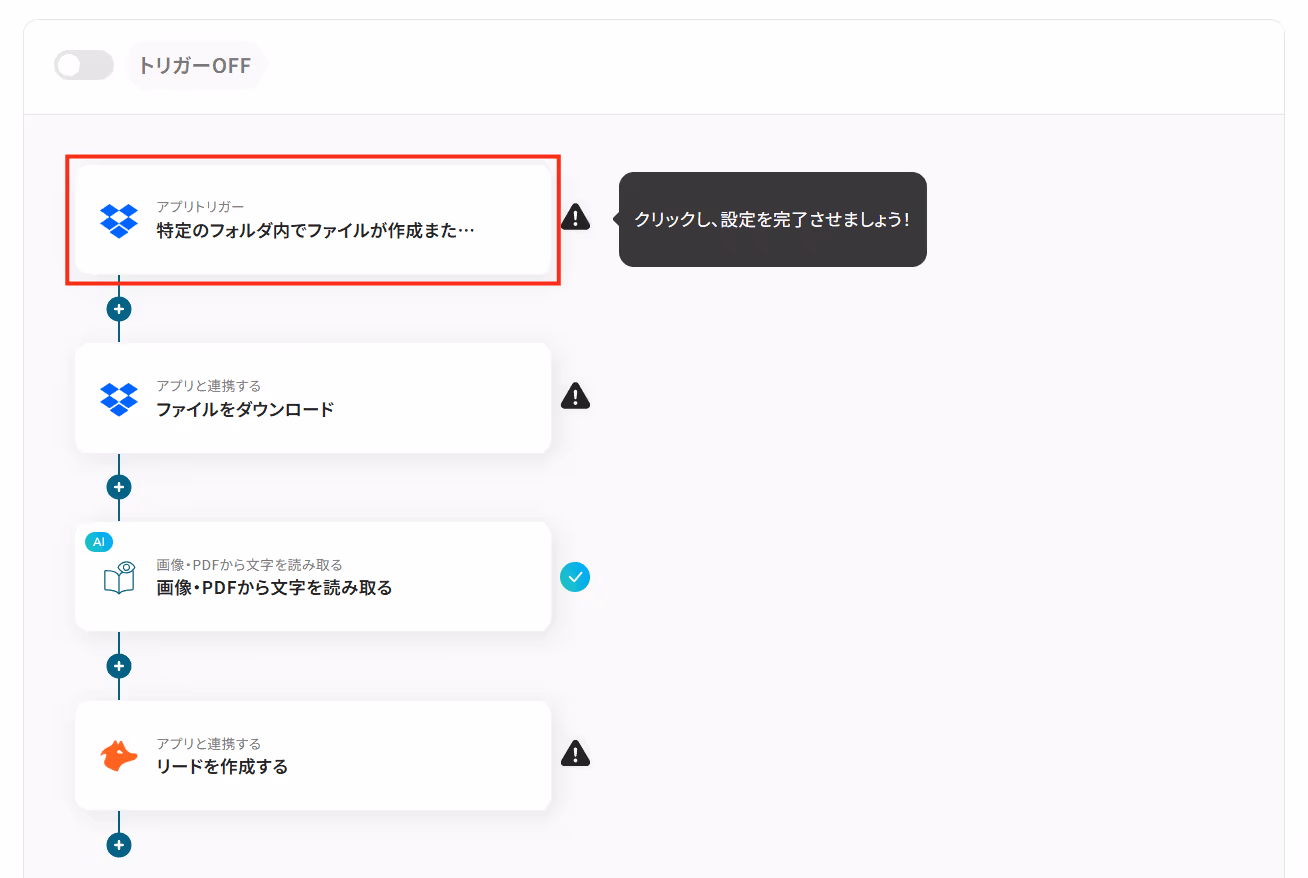Open the リードを作成する step title
This screenshot has height=878, width=1308.
coord(222,767)
